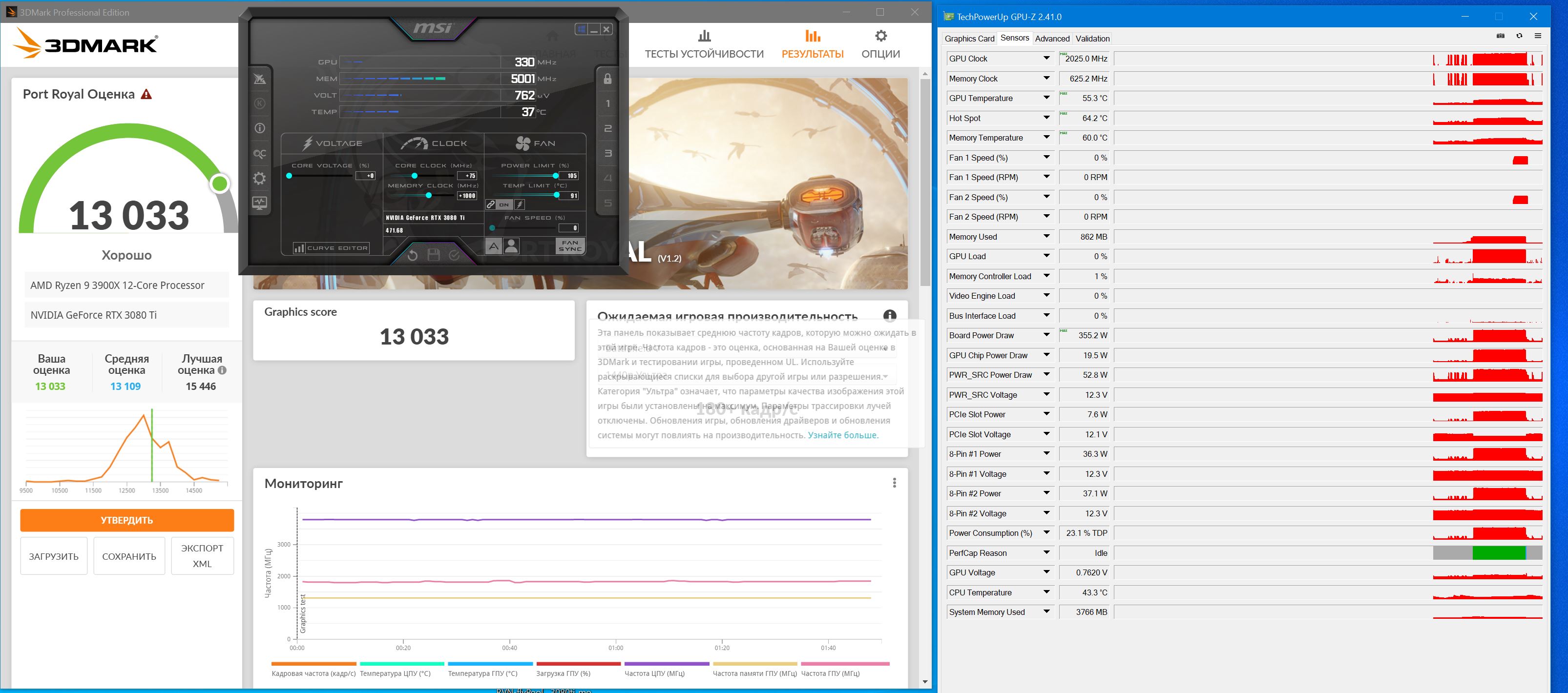The image size is (1568, 693).
Task: Click the Core Clock slider handle
Action: click(415, 176)
